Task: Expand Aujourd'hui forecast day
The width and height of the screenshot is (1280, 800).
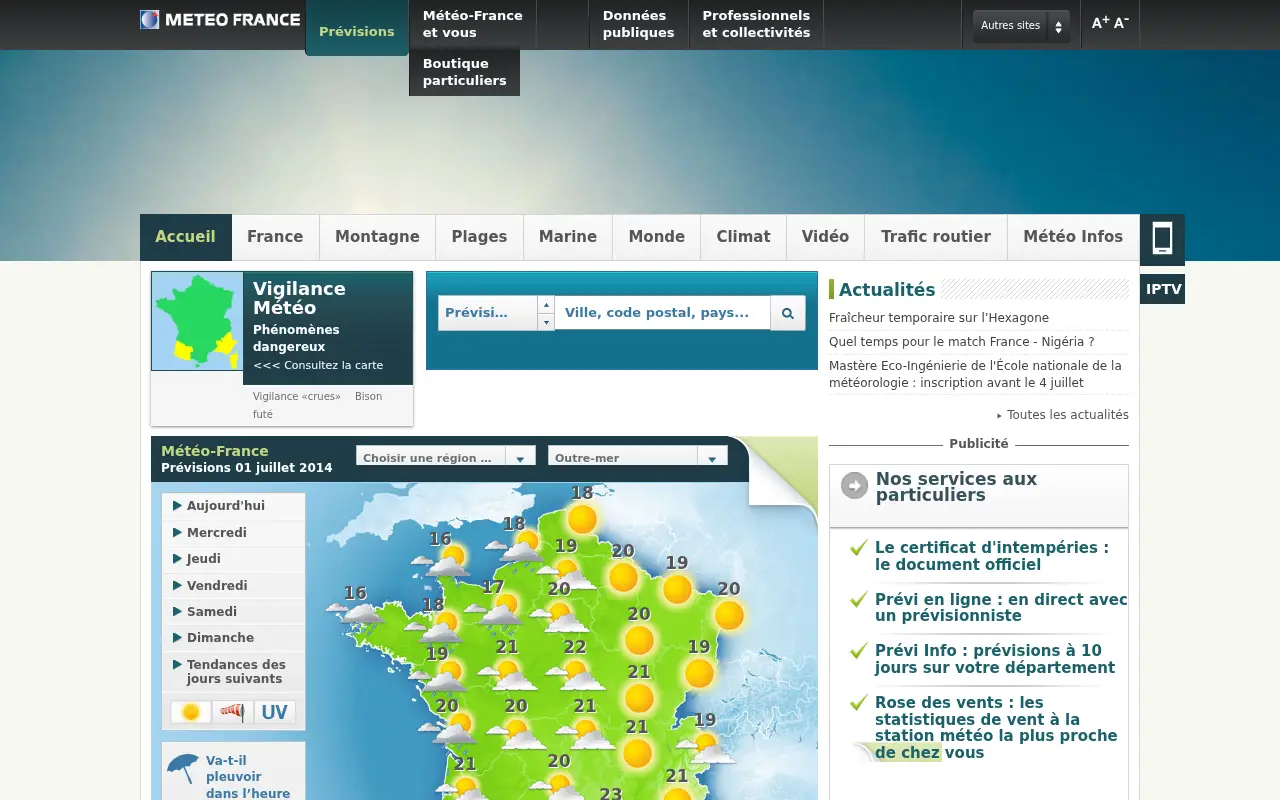Action: (x=233, y=506)
